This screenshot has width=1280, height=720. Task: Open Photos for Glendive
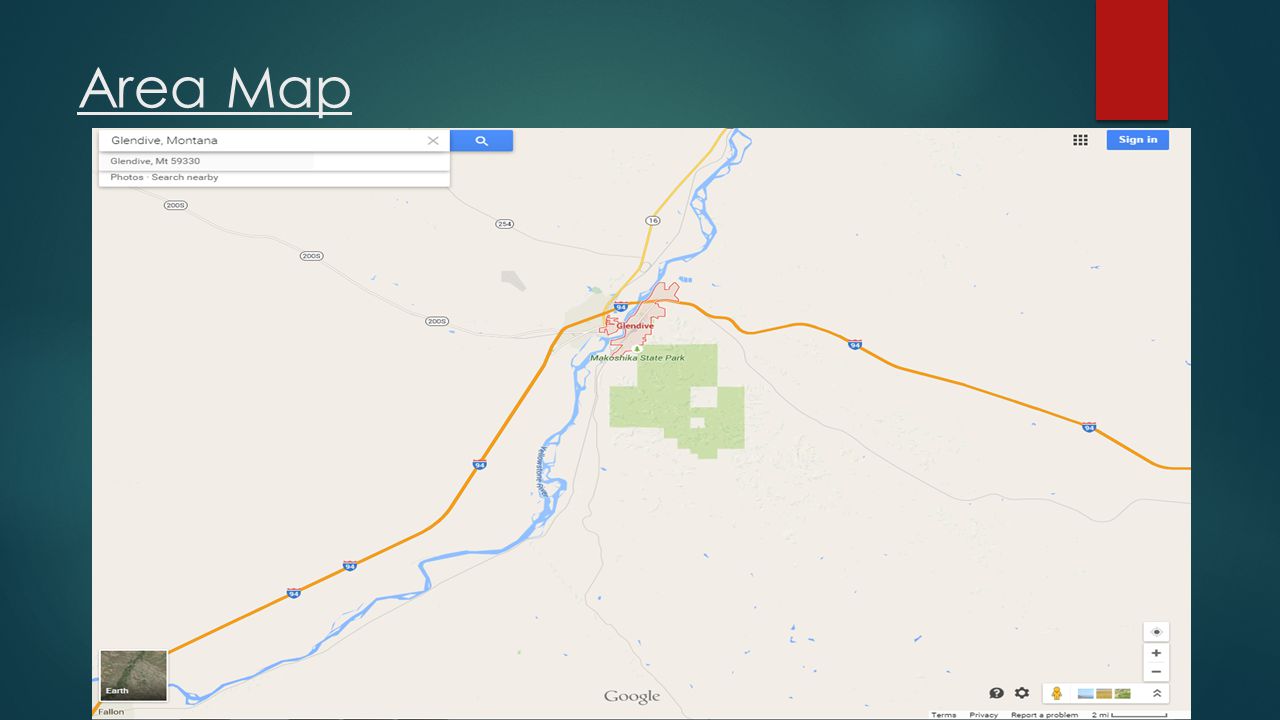[x=127, y=177]
